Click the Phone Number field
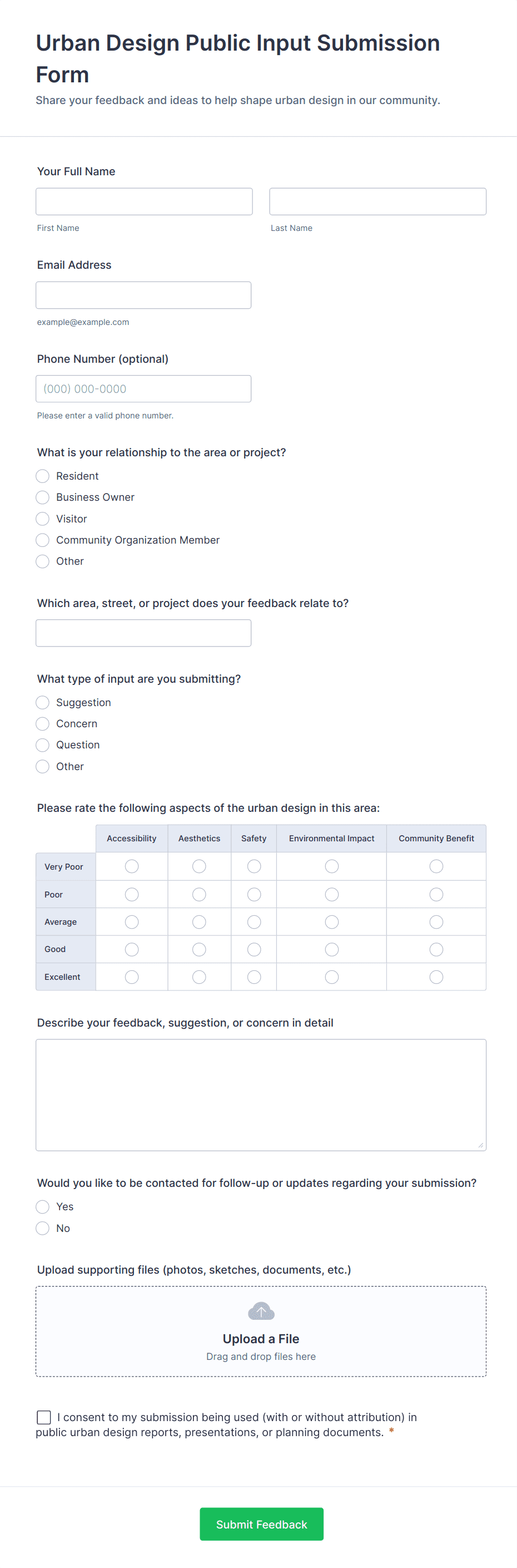The image size is (517, 1568). tap(143, 389)
